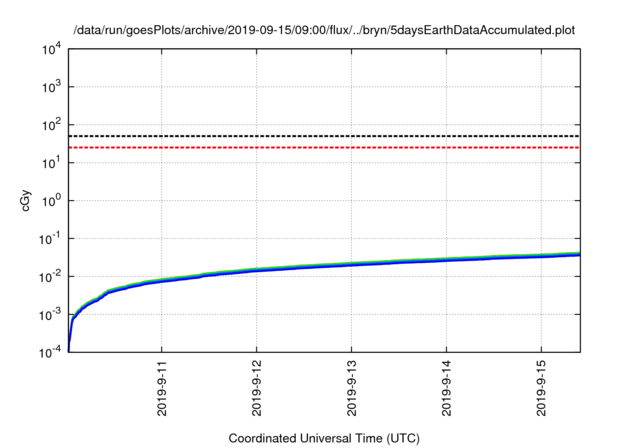Viewport: 640px width, 448px height.
Task: Click the 10^-3 y-axis label
Action: 50,315
